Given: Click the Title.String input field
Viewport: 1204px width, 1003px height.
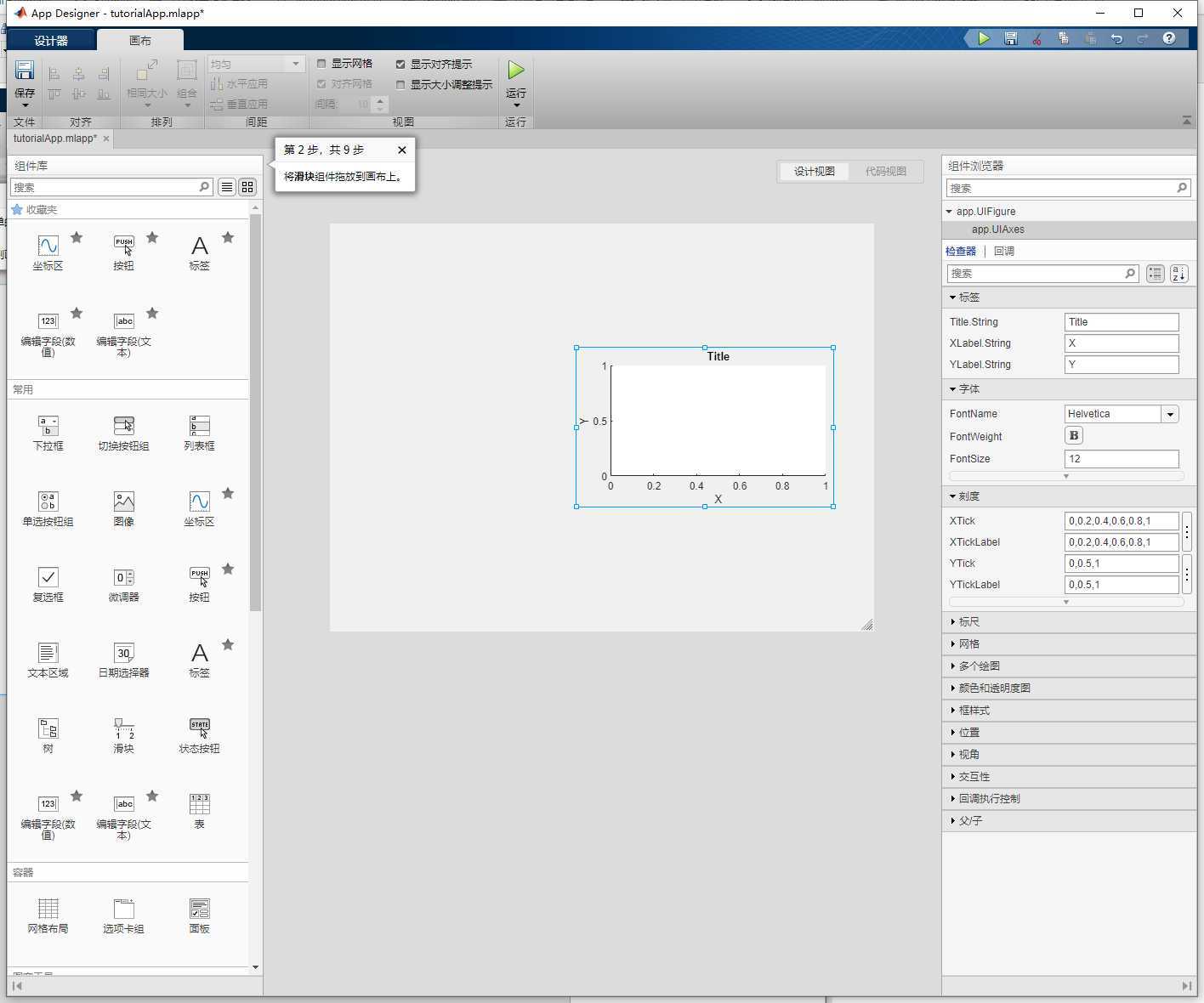Looking at the screenshot, I should pos(1121,322).
